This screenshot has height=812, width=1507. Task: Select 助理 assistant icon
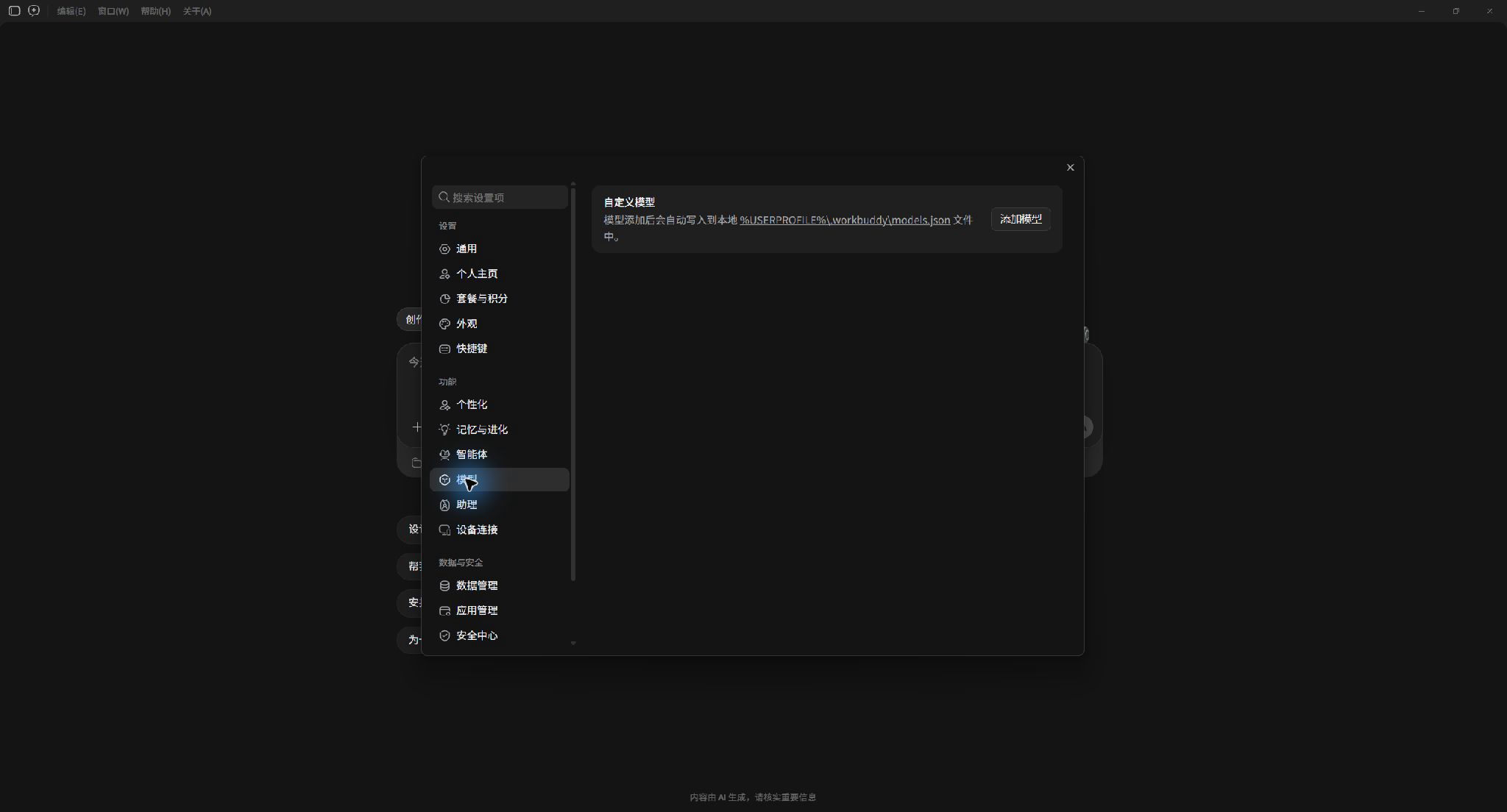coord(444,505)
